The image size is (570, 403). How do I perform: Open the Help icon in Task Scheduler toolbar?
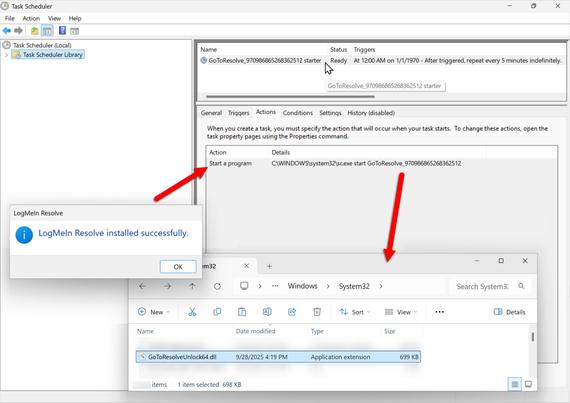62,31
